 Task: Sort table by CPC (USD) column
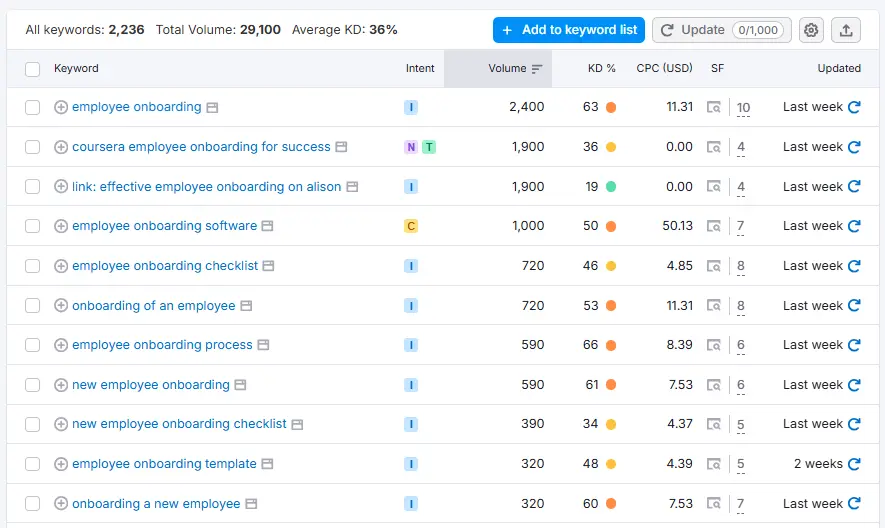(x=664, y=69)
